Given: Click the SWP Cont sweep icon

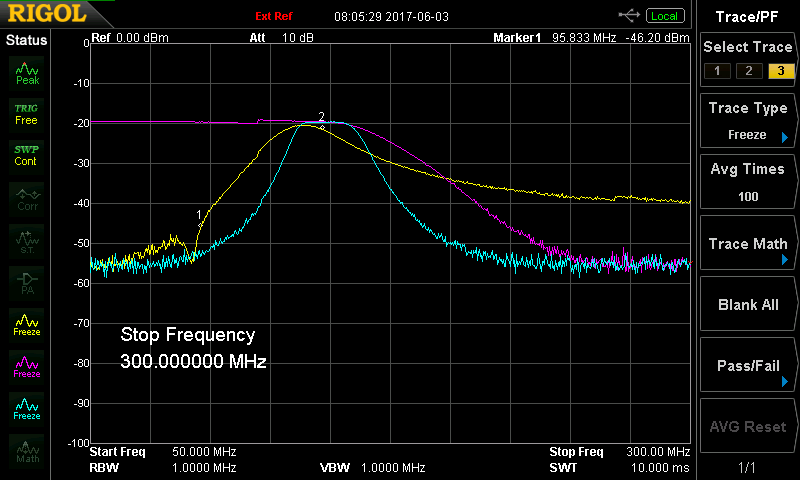Looking at the screenshot, I should pyautogui.click(x=27, y=156).
